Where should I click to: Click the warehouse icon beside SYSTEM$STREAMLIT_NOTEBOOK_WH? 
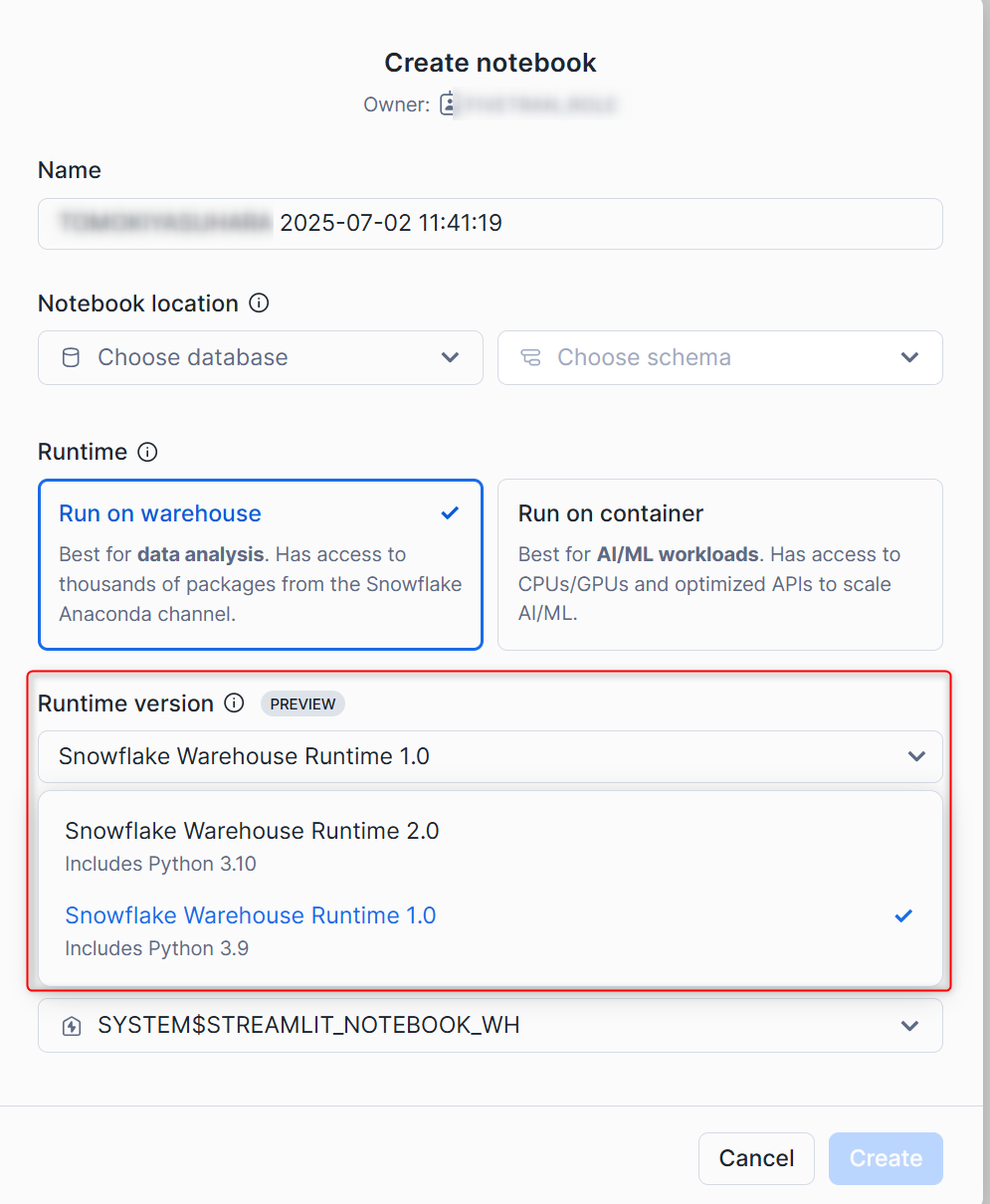[x=72, y=1026]
